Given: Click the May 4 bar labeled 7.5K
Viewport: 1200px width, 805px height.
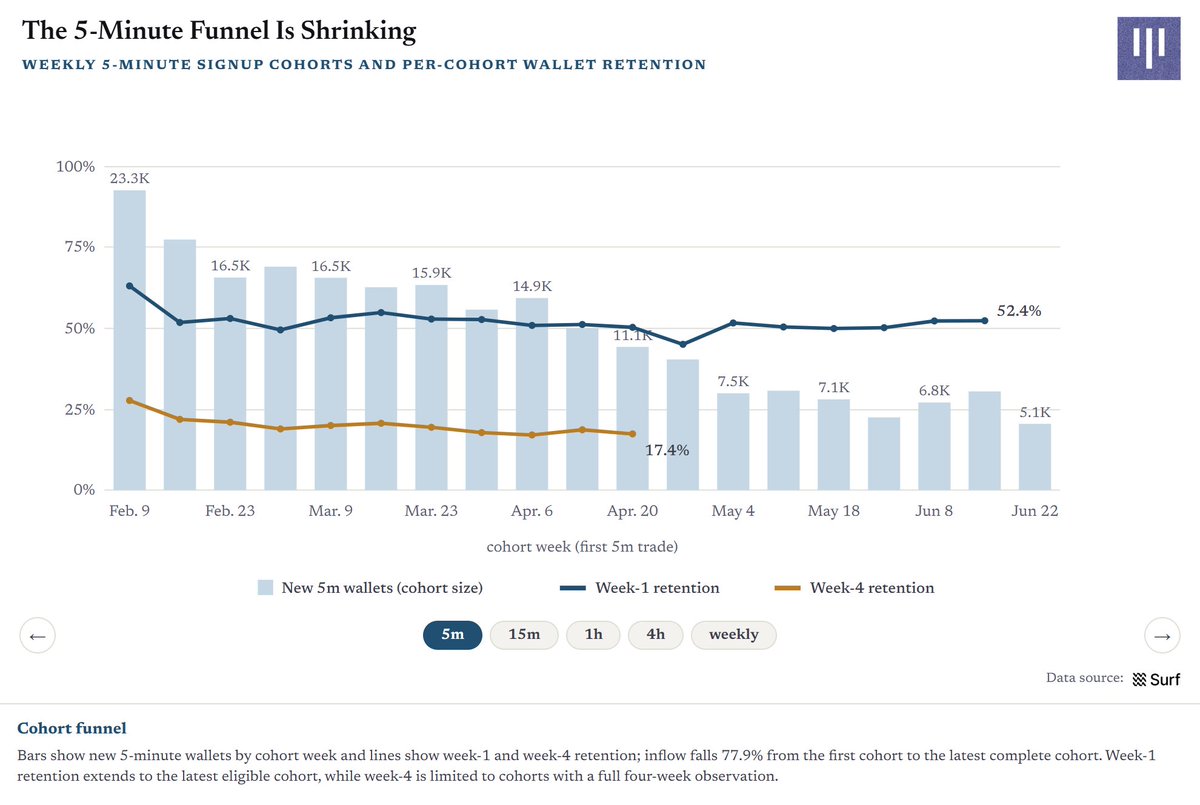Looking at the screenshot, I should 733,442.
